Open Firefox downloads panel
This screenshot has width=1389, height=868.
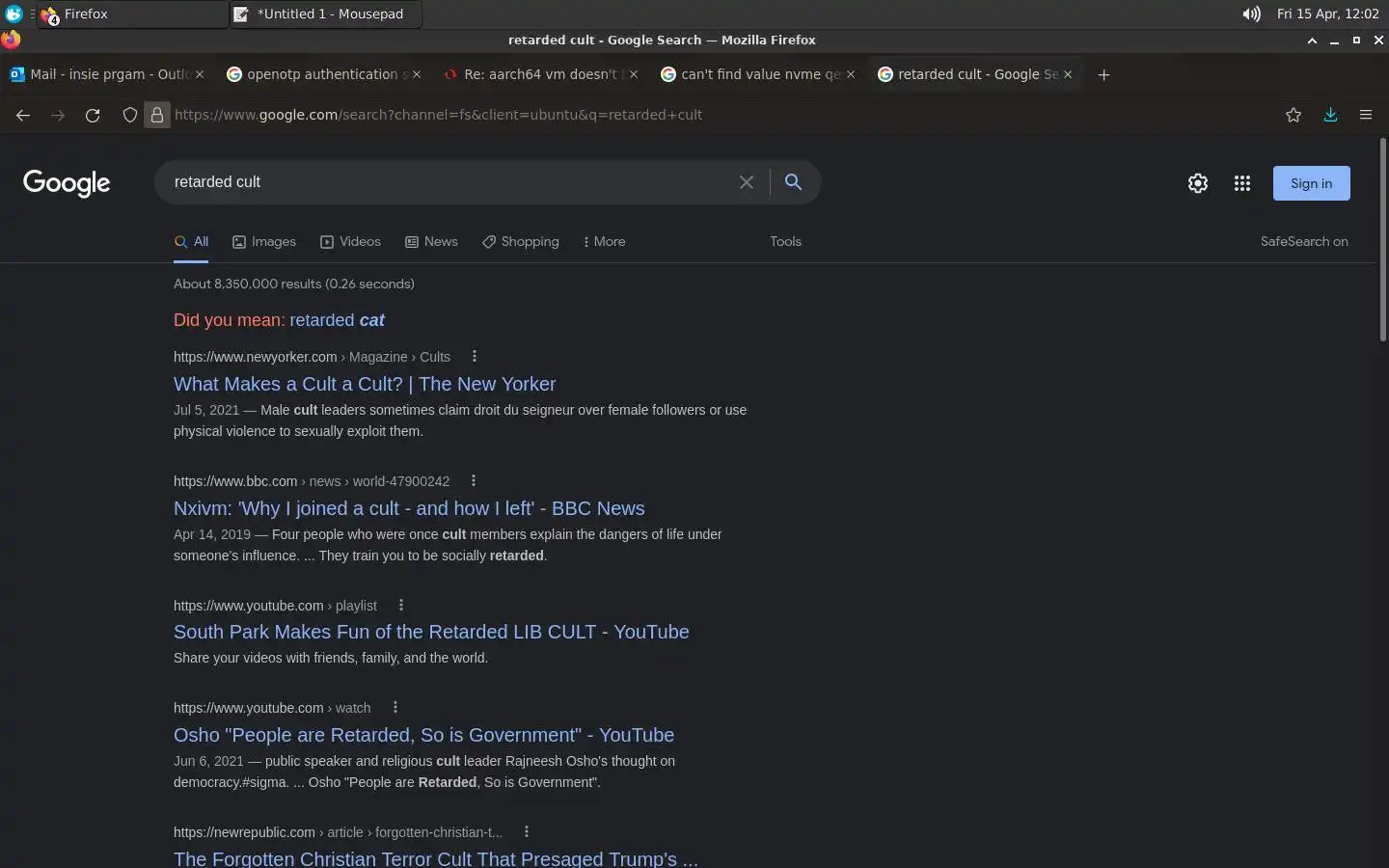[1330, 115]
